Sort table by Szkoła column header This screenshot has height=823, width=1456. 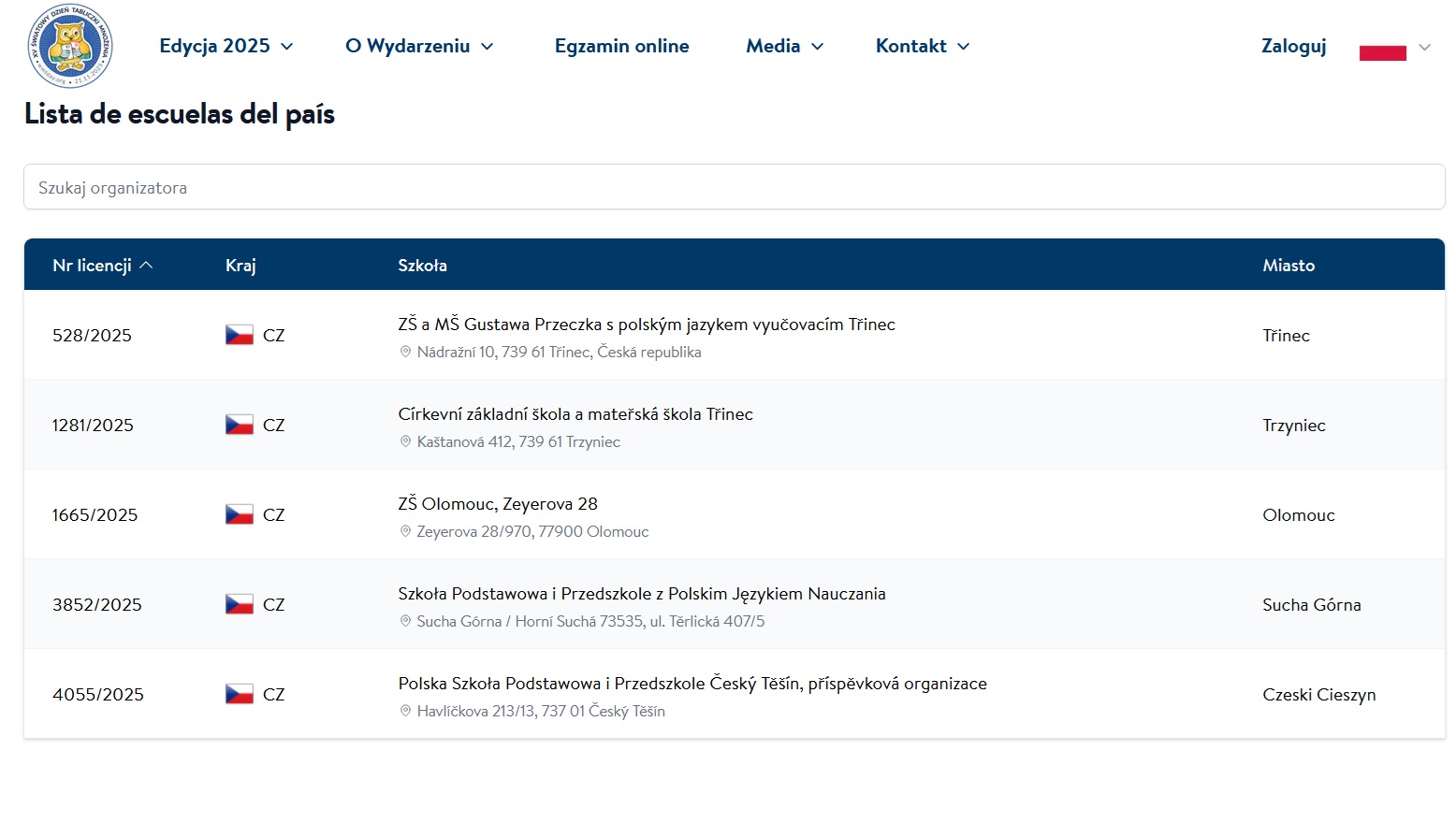point(422,266)
